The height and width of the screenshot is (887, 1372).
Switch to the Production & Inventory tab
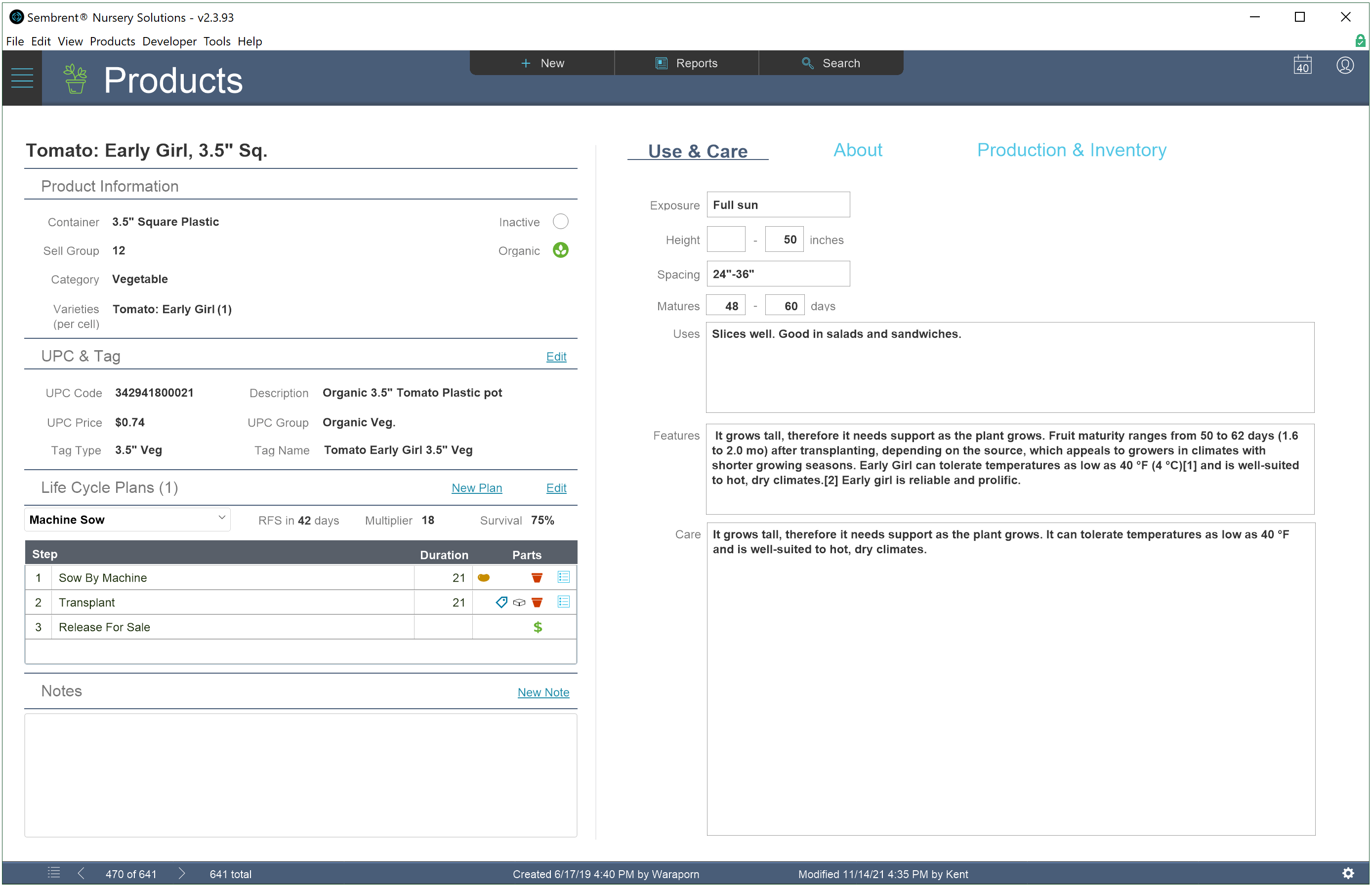point(1071,150)
